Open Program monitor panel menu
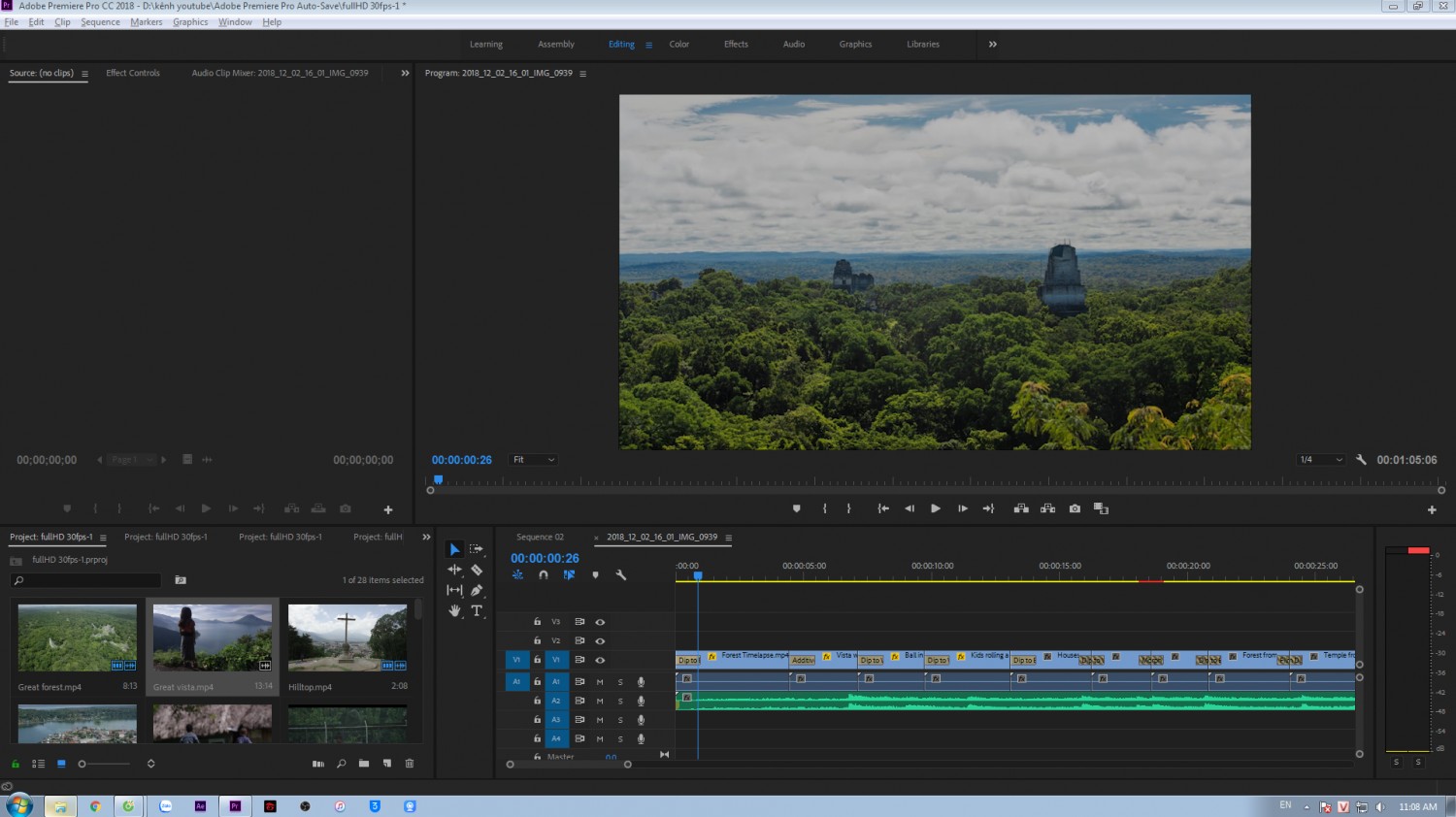Viewport: 1456px width, 817px height. 582,74
